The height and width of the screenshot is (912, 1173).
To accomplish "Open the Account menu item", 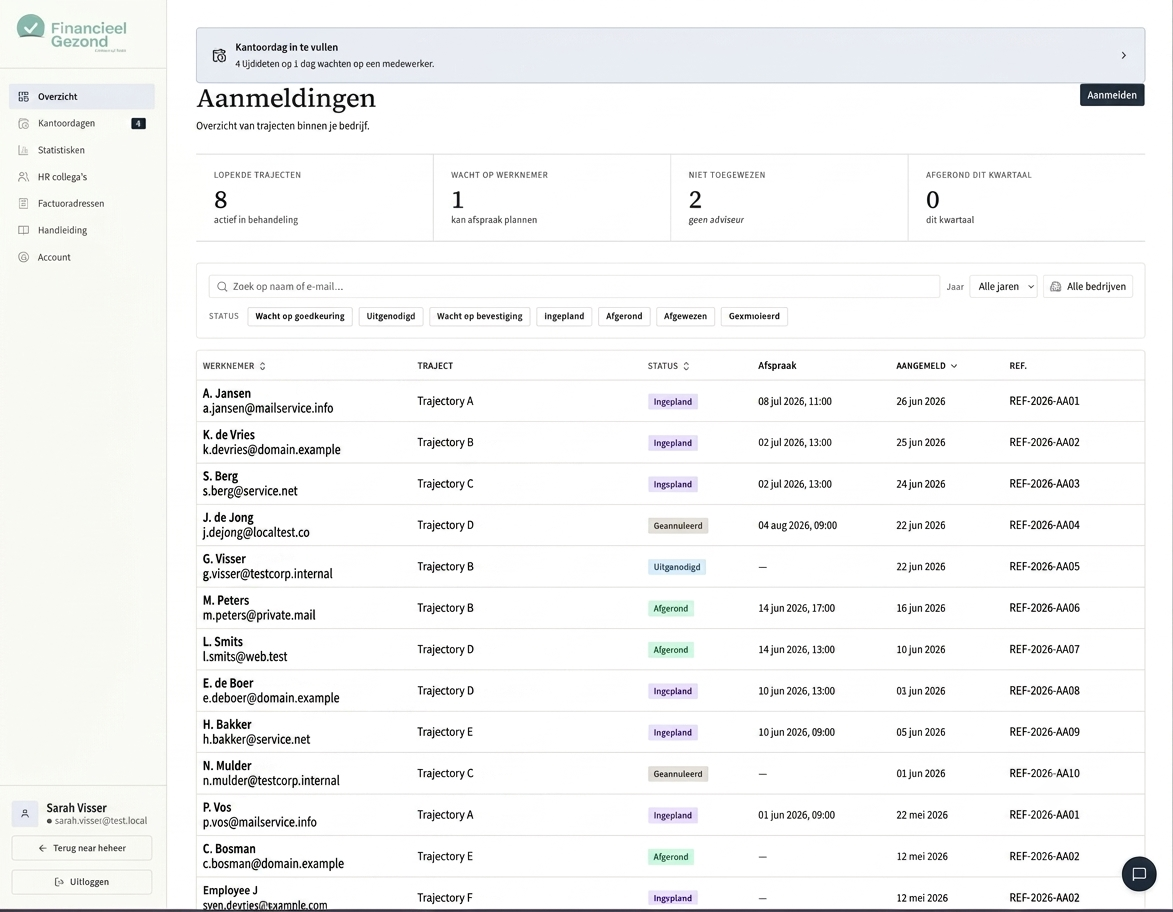I will 82,257.
